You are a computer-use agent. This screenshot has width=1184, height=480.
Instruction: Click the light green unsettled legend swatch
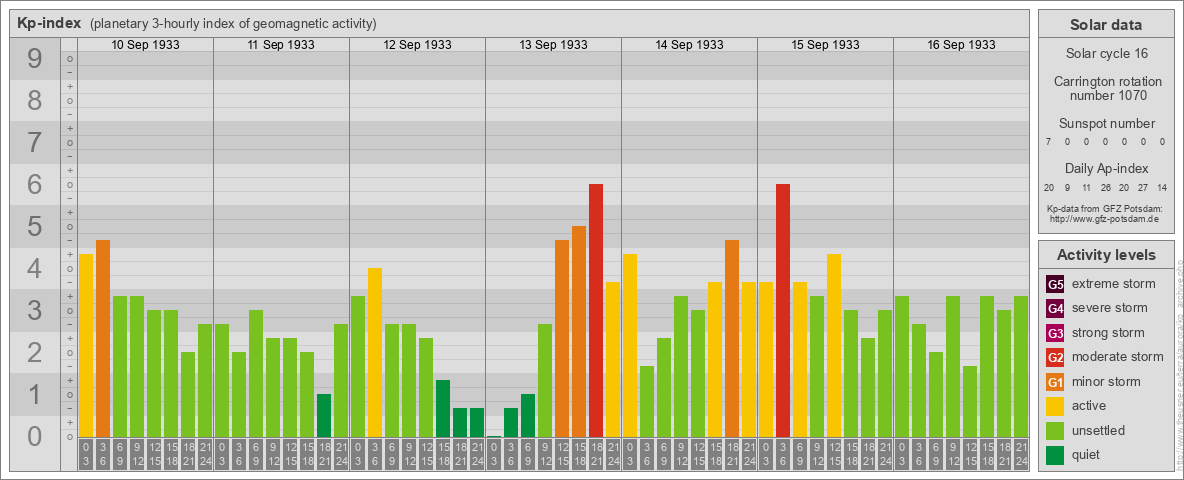pos(1055,430)
